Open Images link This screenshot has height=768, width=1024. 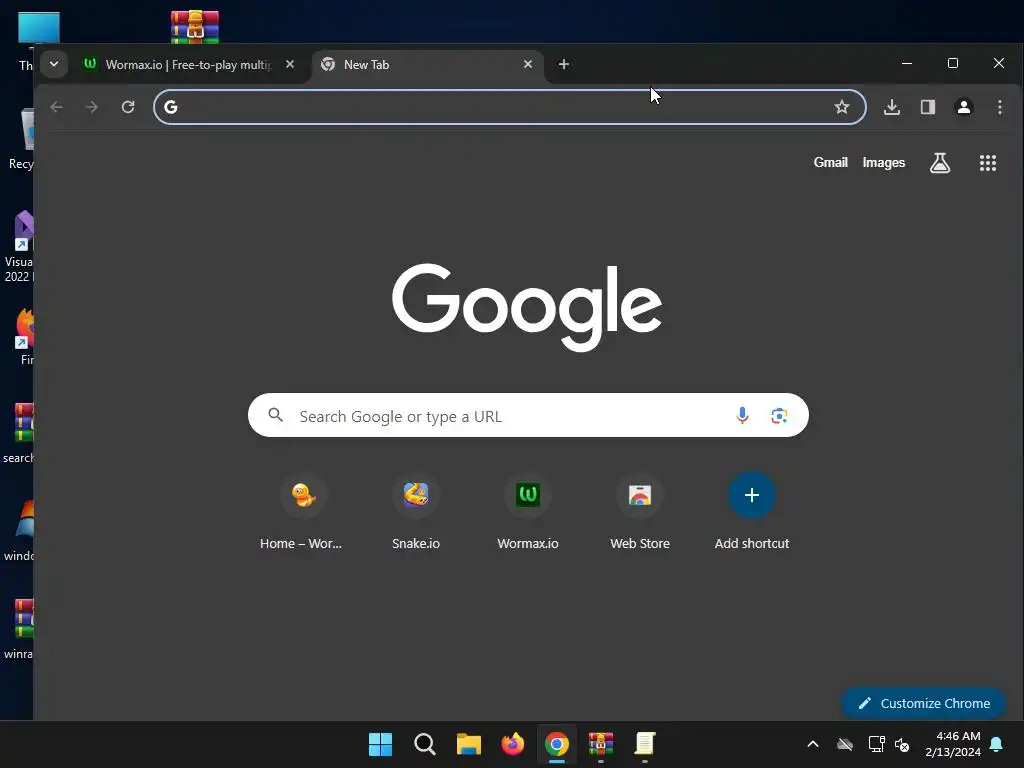point(884,163)
